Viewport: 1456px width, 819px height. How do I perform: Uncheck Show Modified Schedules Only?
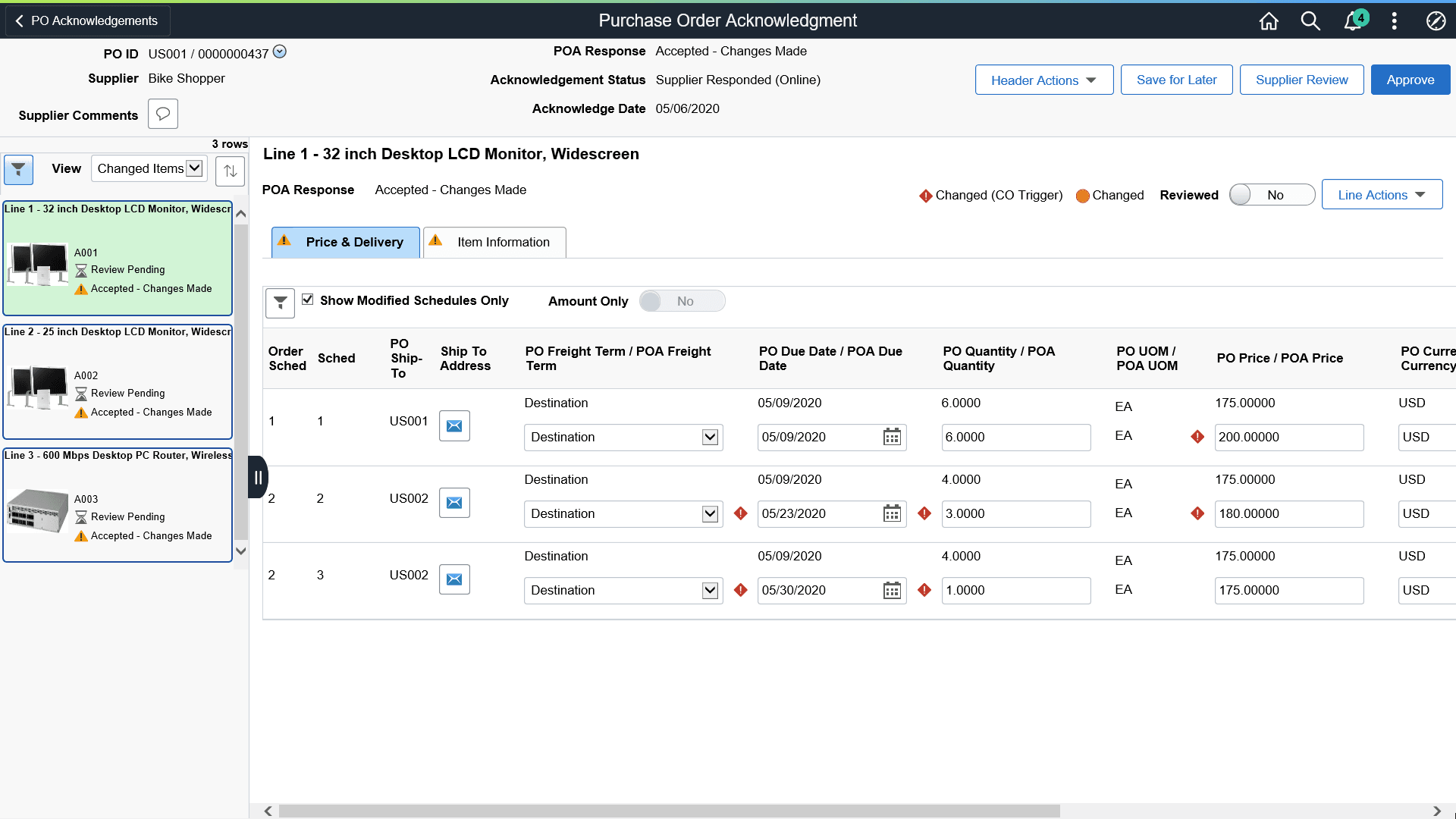point(307,300)
